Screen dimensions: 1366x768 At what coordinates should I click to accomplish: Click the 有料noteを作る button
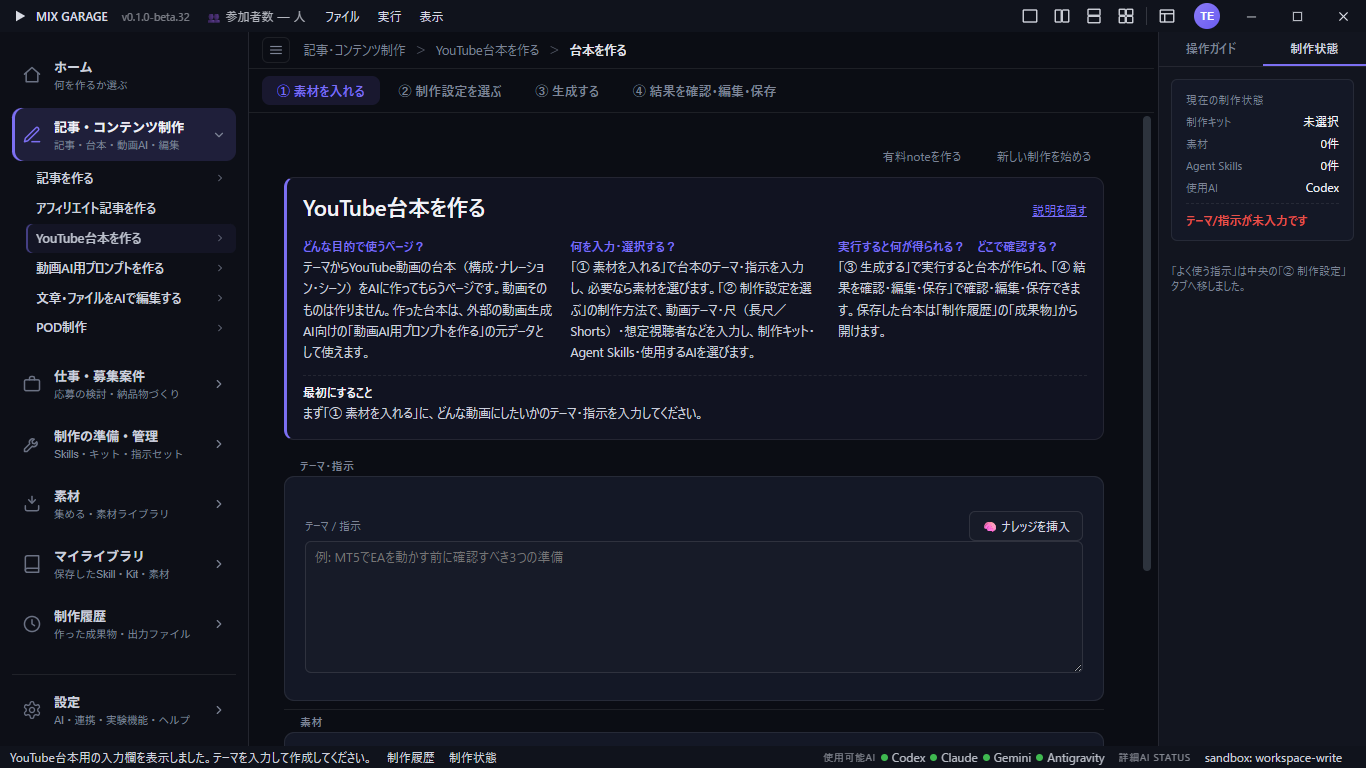(x=922, y=157)
